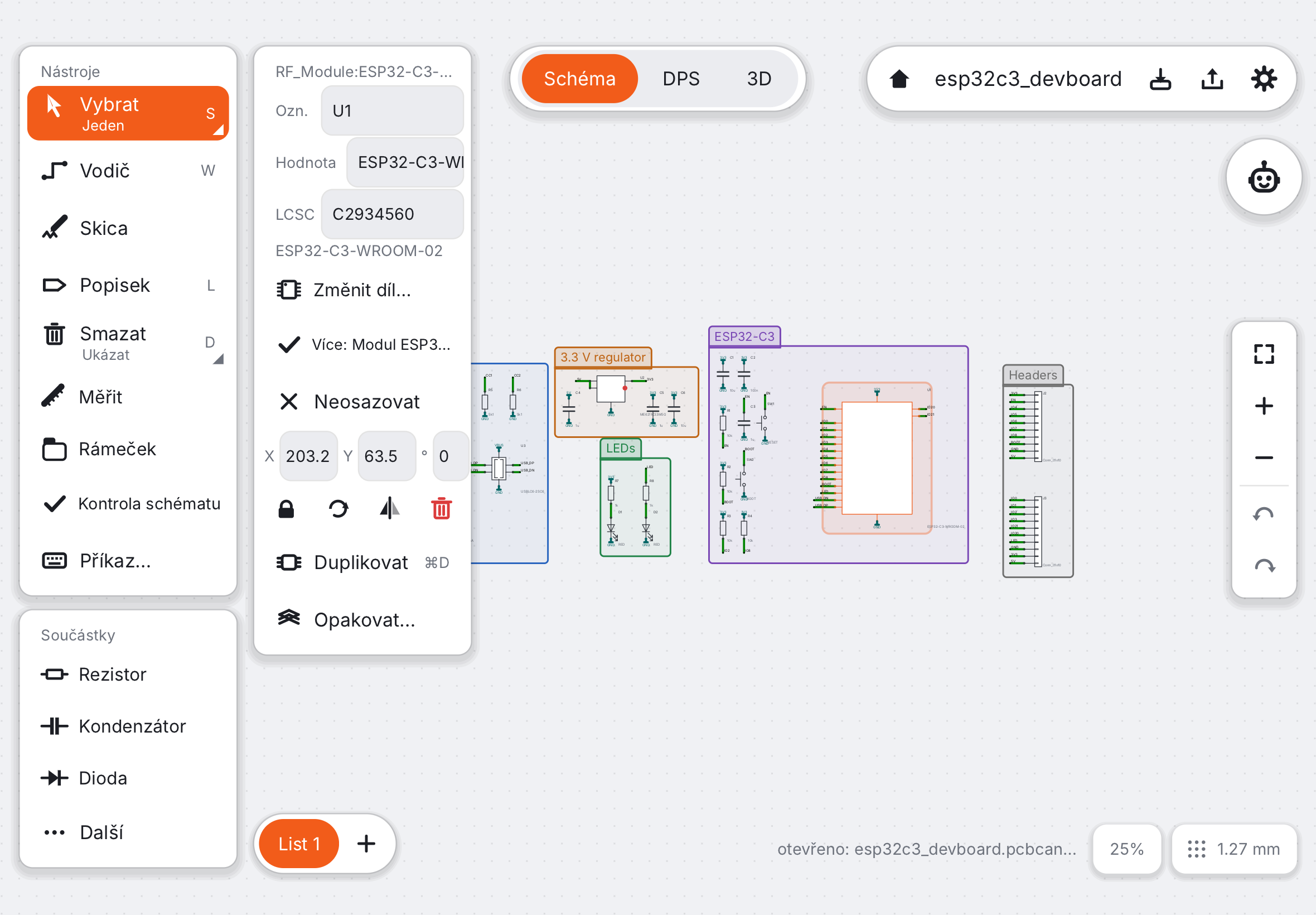Viewport: 1316px width, 915px height.
Task: Add a Kondenzátor component
Action: [x=128, y=726]
